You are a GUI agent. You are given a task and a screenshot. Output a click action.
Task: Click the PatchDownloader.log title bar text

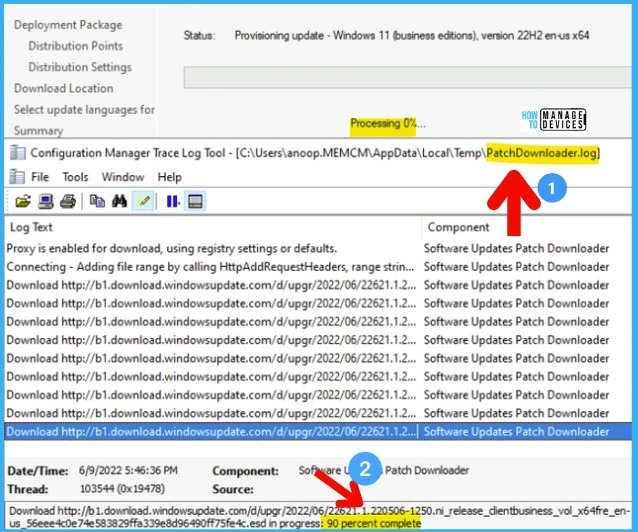pos(543,153)
